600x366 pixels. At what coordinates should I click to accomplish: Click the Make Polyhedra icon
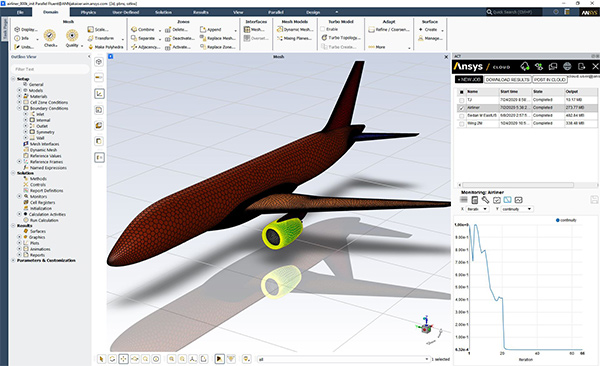coord(91,47)
